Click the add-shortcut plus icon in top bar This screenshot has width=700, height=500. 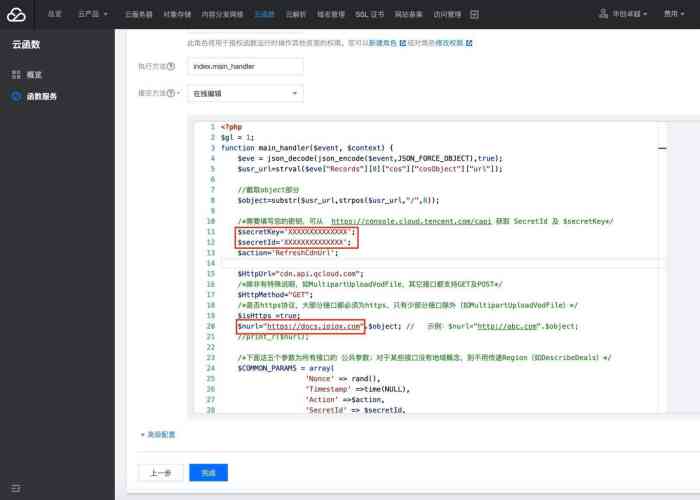click(474, 14)
